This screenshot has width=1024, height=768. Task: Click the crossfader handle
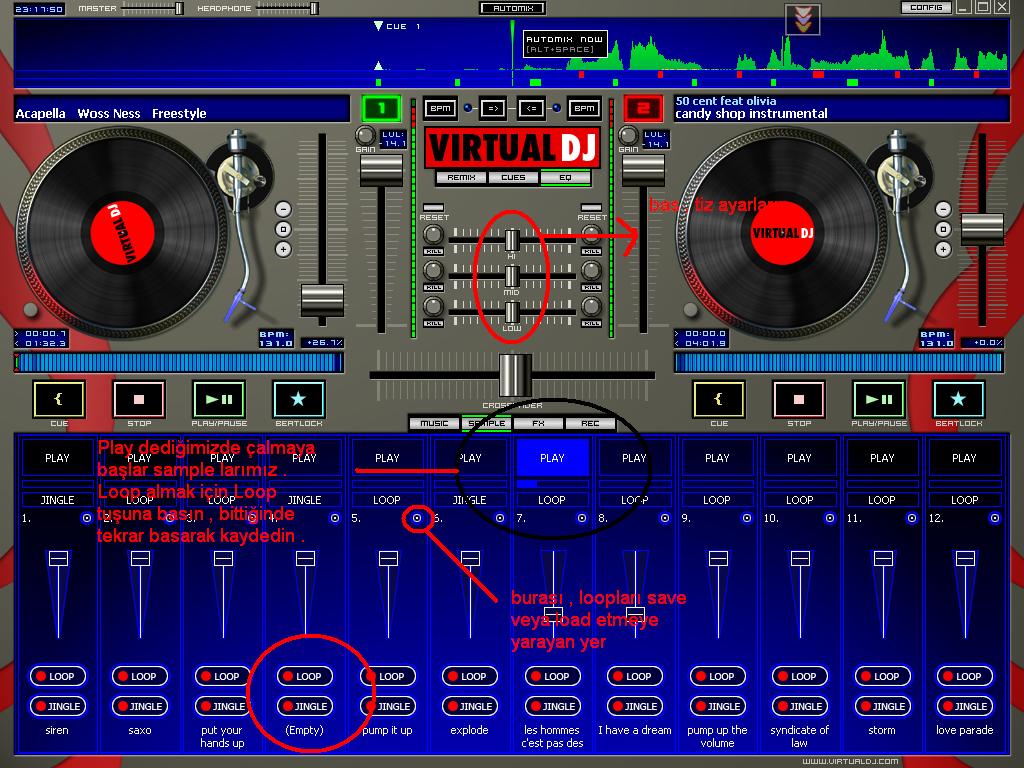[x=515, y=375]
